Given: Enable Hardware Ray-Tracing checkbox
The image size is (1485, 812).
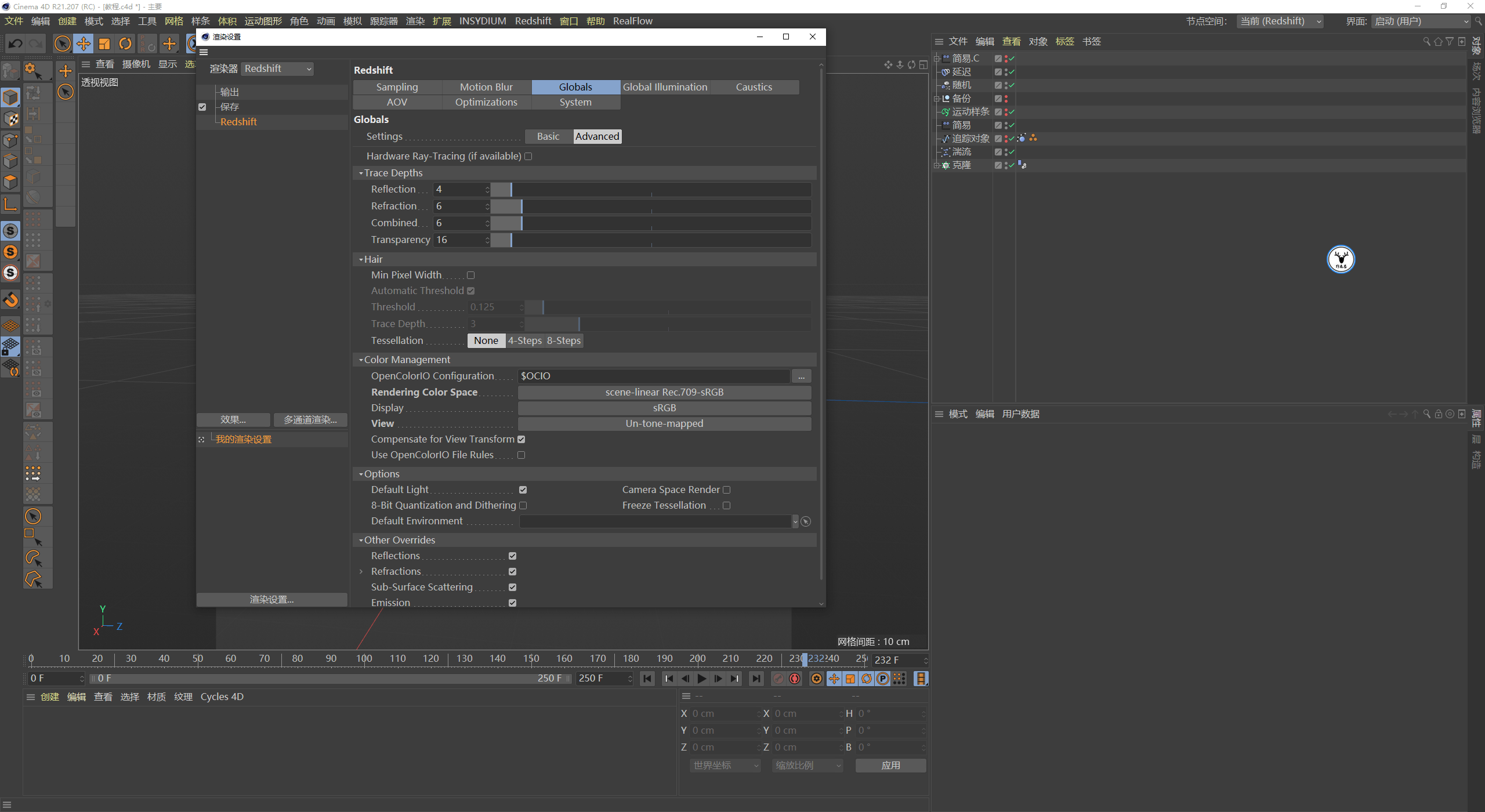Looking at the screenshot, I should [528, 156].
